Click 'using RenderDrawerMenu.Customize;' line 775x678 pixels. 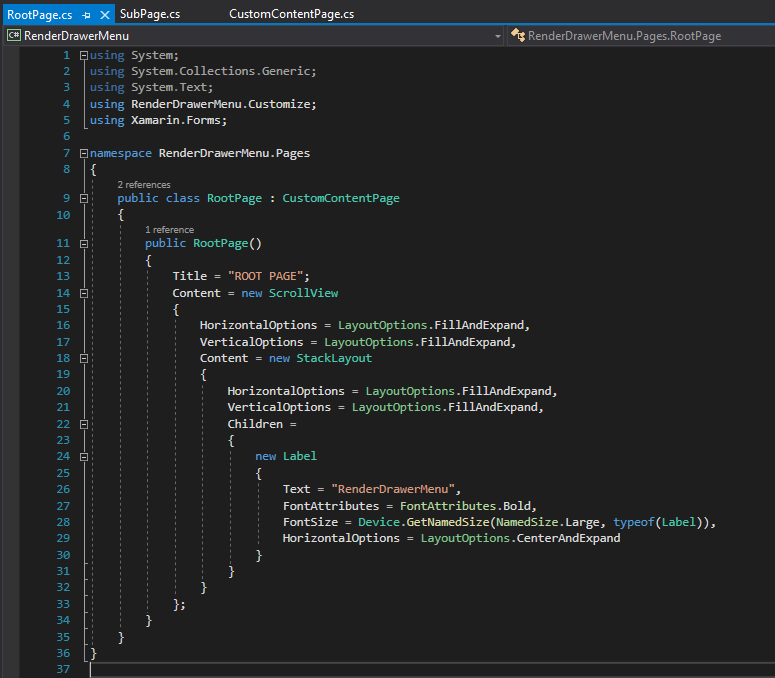point(203,104)
